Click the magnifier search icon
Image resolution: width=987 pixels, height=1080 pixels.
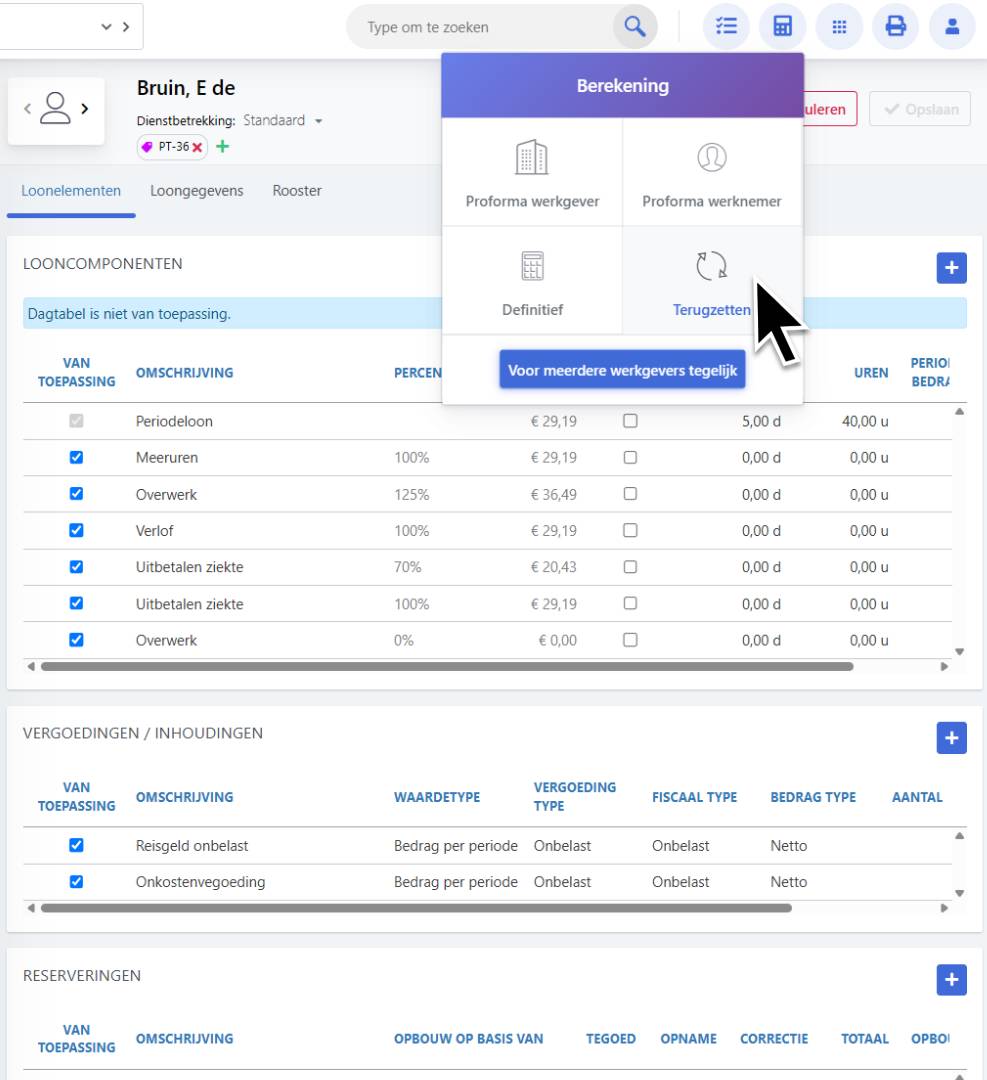pyautogui.click(x=634, y=27)
